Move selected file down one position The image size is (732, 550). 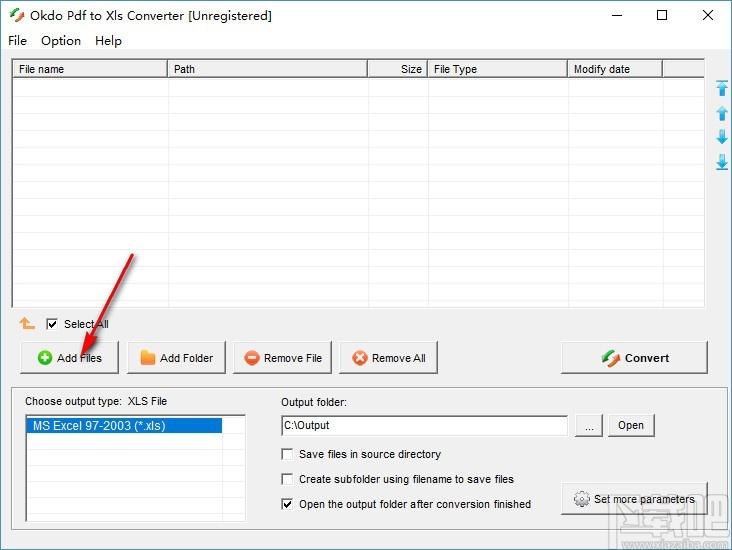tap(721, 137)
